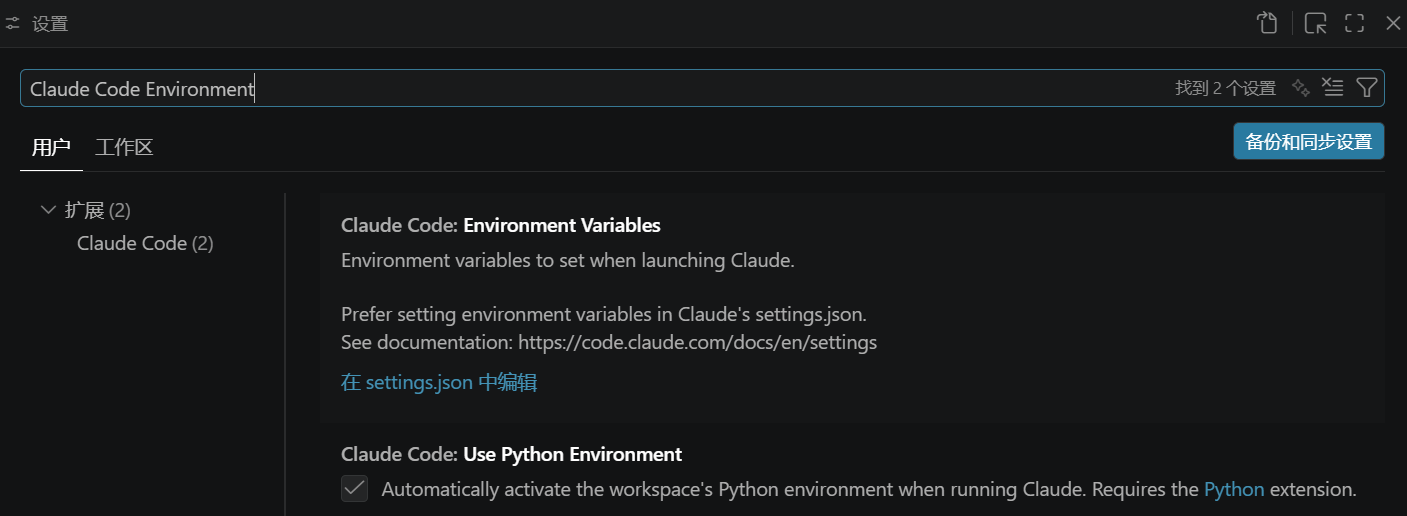The width and height of the screenshot is (1407, 516).
Task: Switch to the 工作区 tab
Action: [x=124, y=148]
